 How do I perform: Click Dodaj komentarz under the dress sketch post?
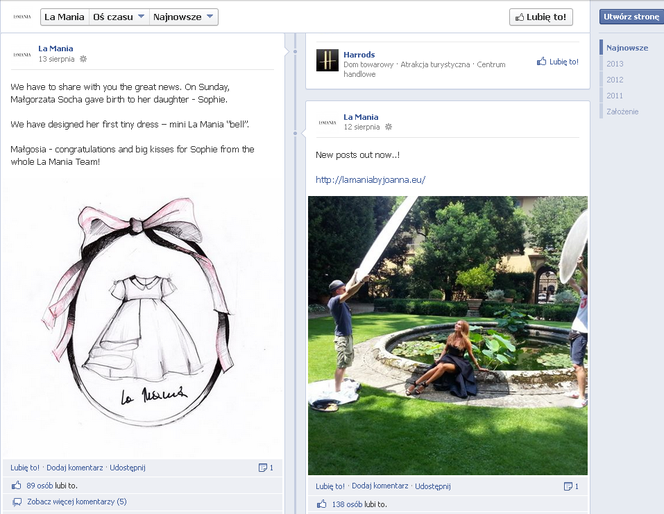(75, 468)
